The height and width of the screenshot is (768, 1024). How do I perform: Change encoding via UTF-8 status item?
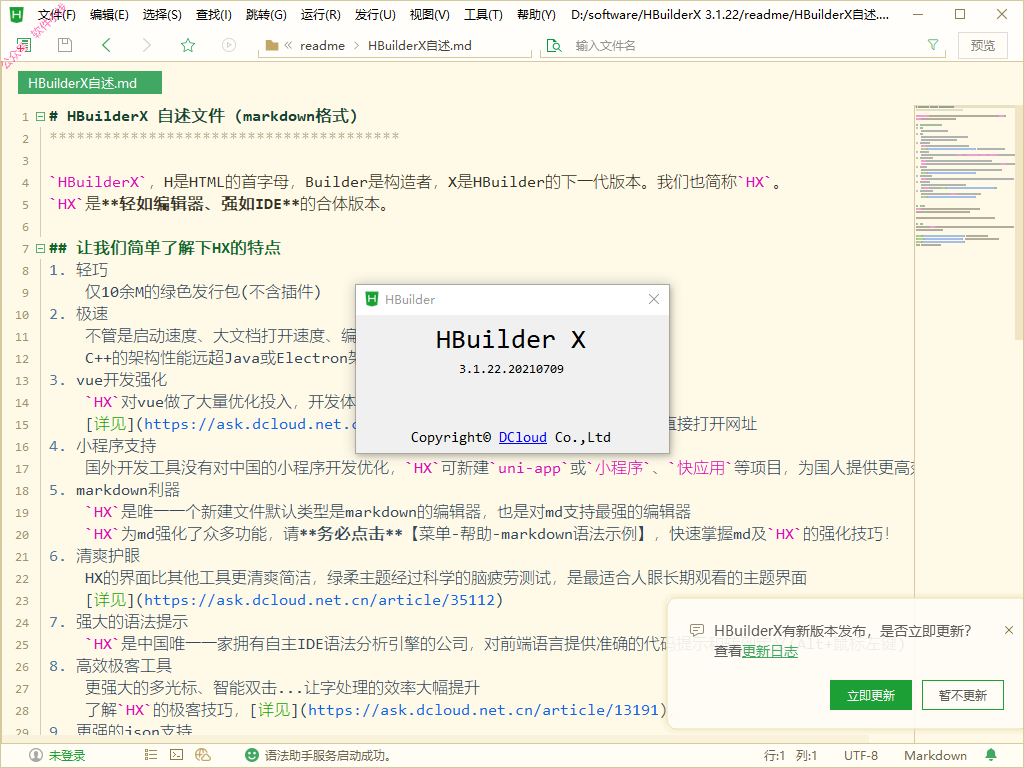861,756
